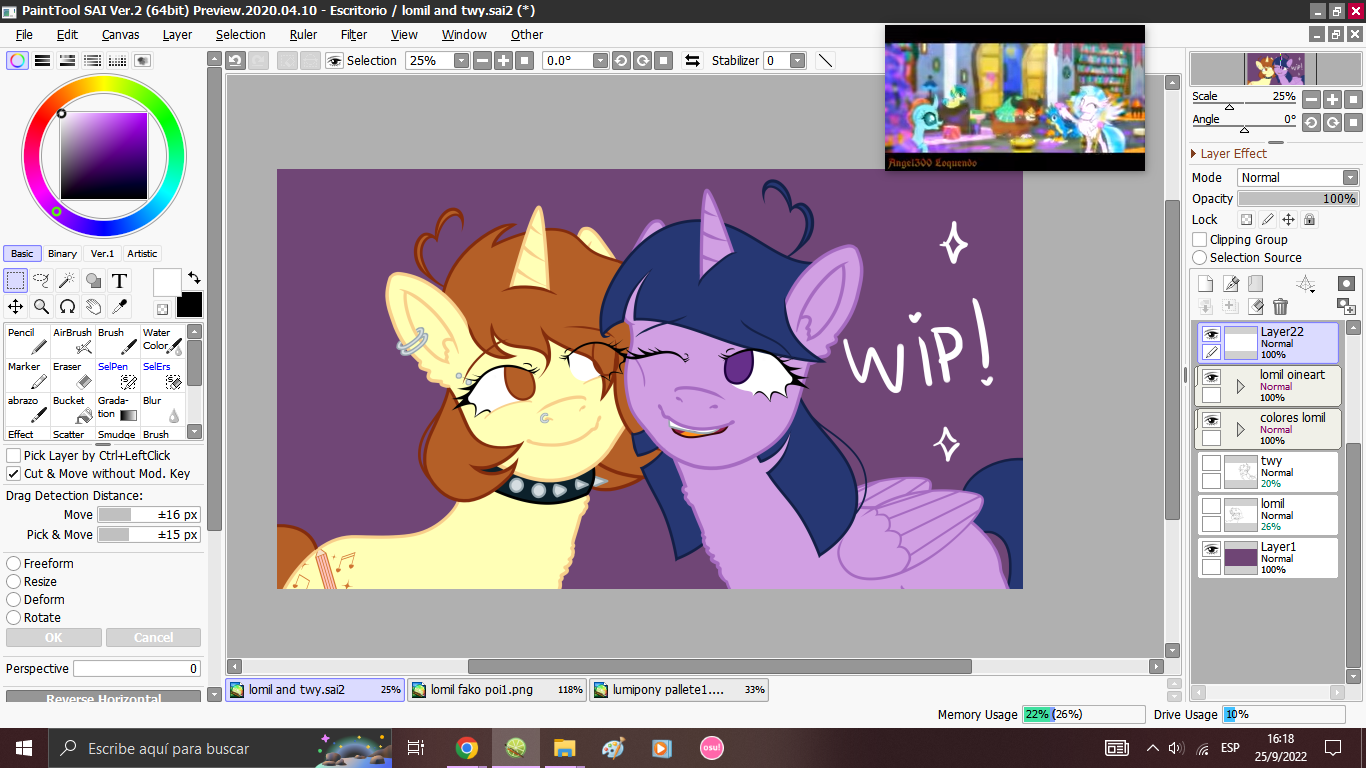Select the Resize transform option
Screen dimensions: 1366x768
tap(14, 582)
